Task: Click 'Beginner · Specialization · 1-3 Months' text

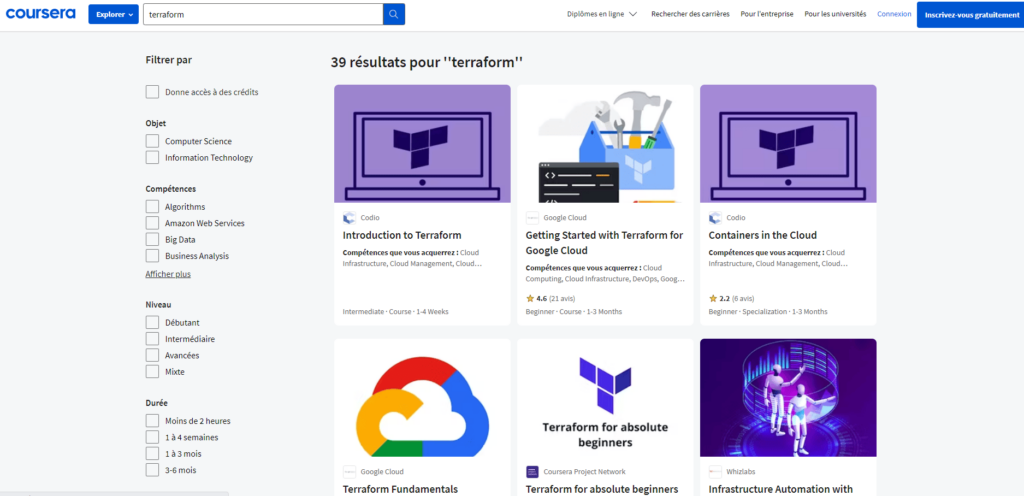Action: 768,311
